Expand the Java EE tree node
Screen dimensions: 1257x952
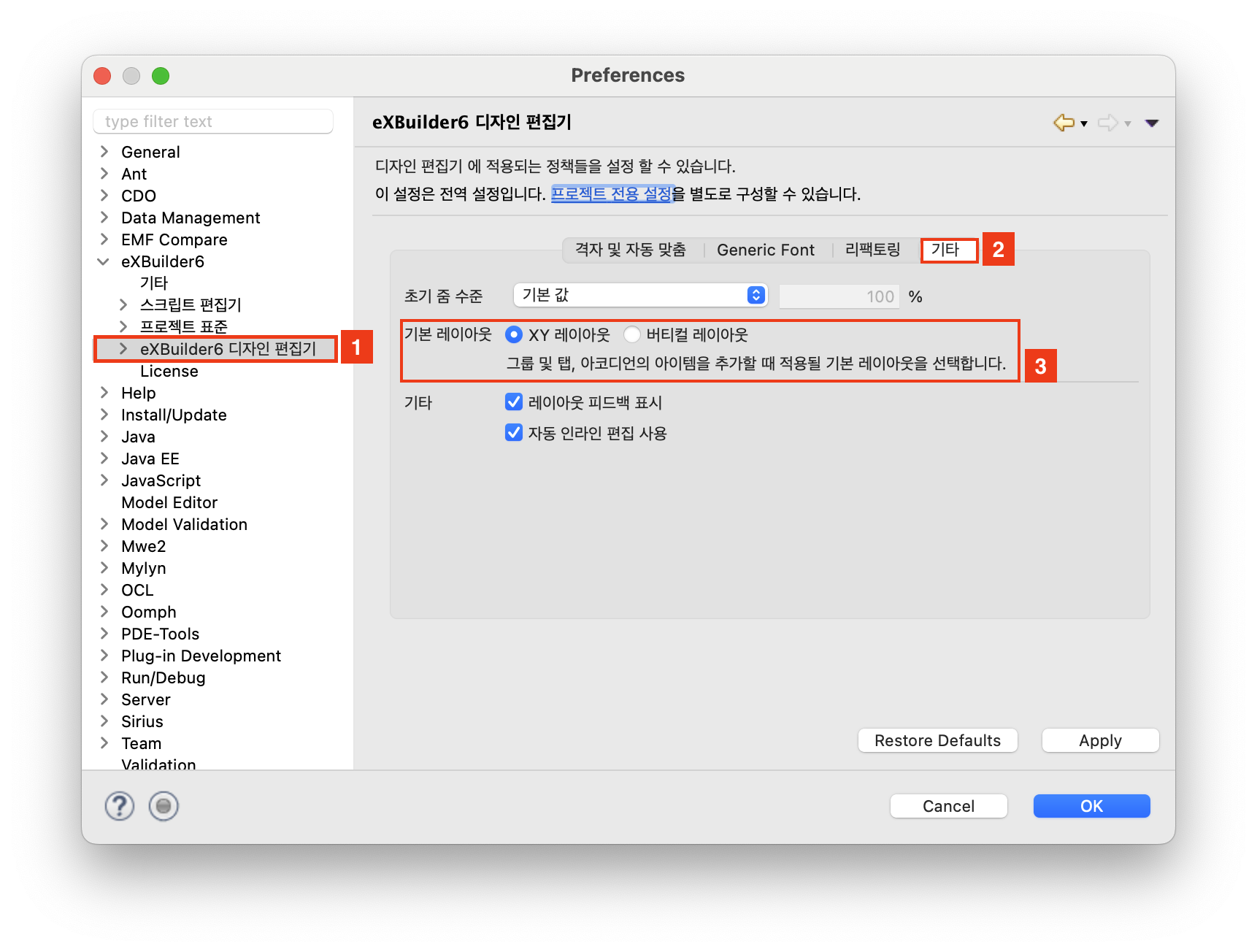(x=104, y=458)
